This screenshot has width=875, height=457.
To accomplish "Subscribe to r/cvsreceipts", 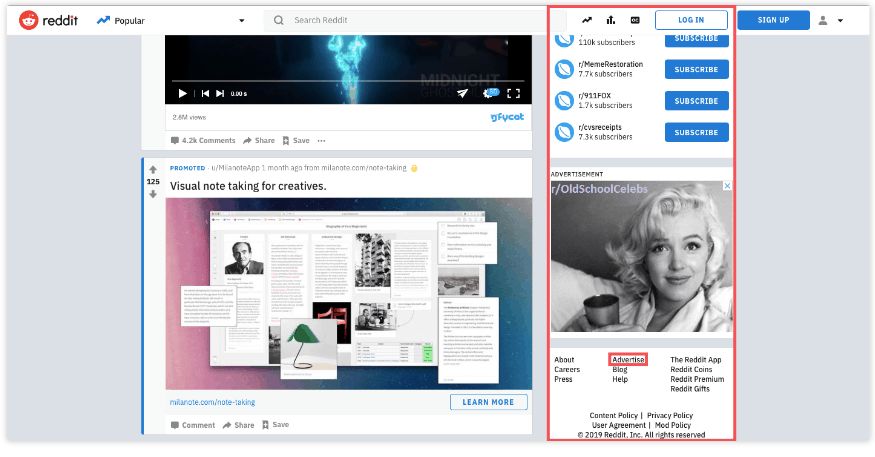I will [x=696, y=132].
